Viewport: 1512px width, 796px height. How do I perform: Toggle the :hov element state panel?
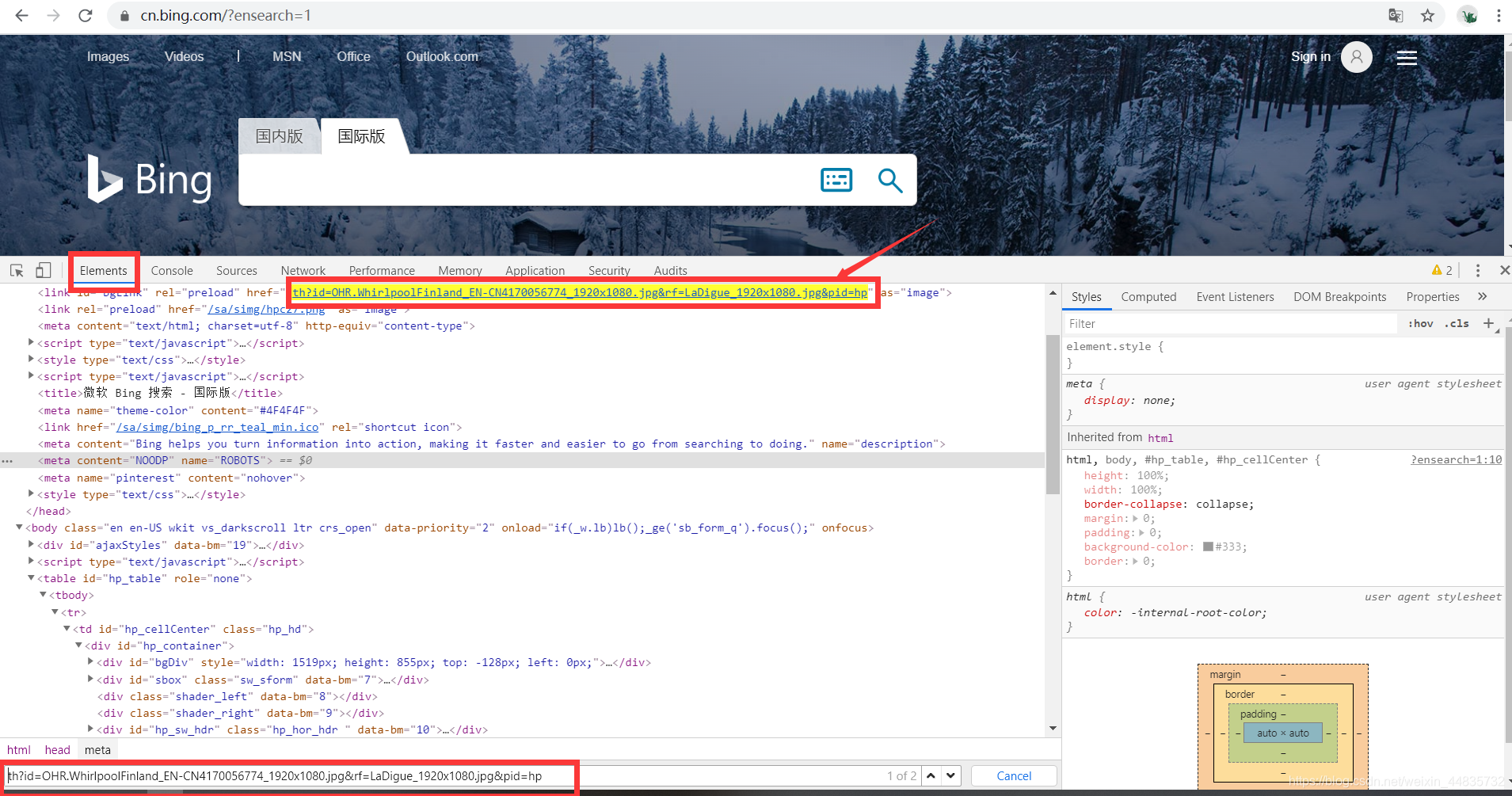pos(1421,323)
